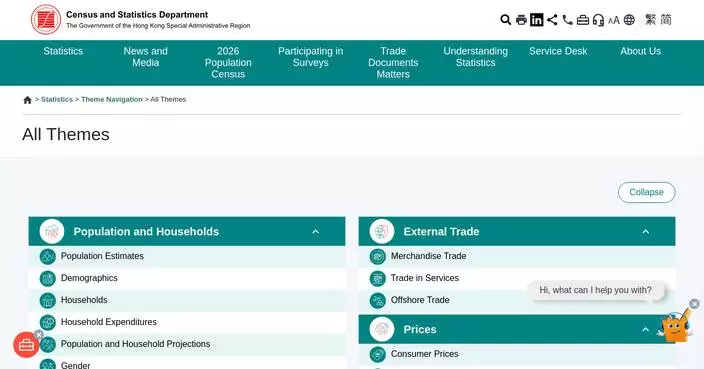Image resolution: width=704 pixels, height=369 pixels.
Task: Open the Service Desk menu
Action: tap(558, 51)
